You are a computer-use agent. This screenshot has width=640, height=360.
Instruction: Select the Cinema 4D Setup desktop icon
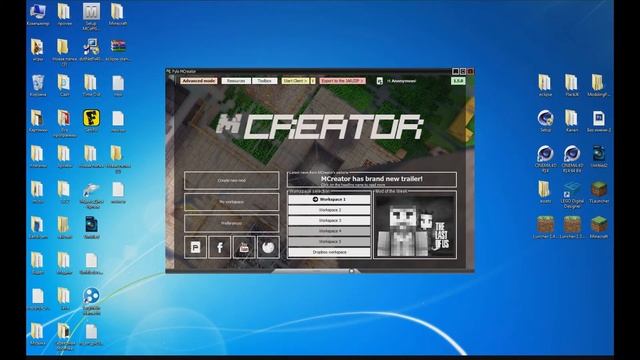point(545,121)
